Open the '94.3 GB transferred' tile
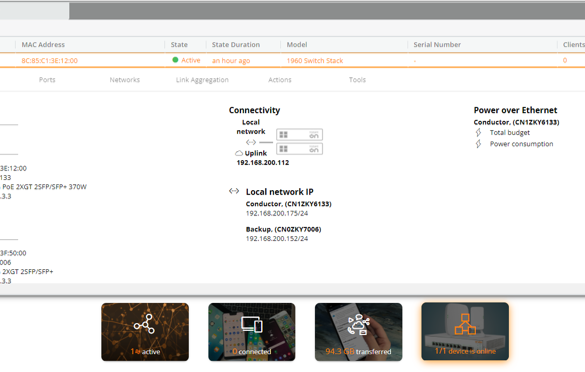Image resolution: width=585 pixels, height=372 pixels. [358, 332]
